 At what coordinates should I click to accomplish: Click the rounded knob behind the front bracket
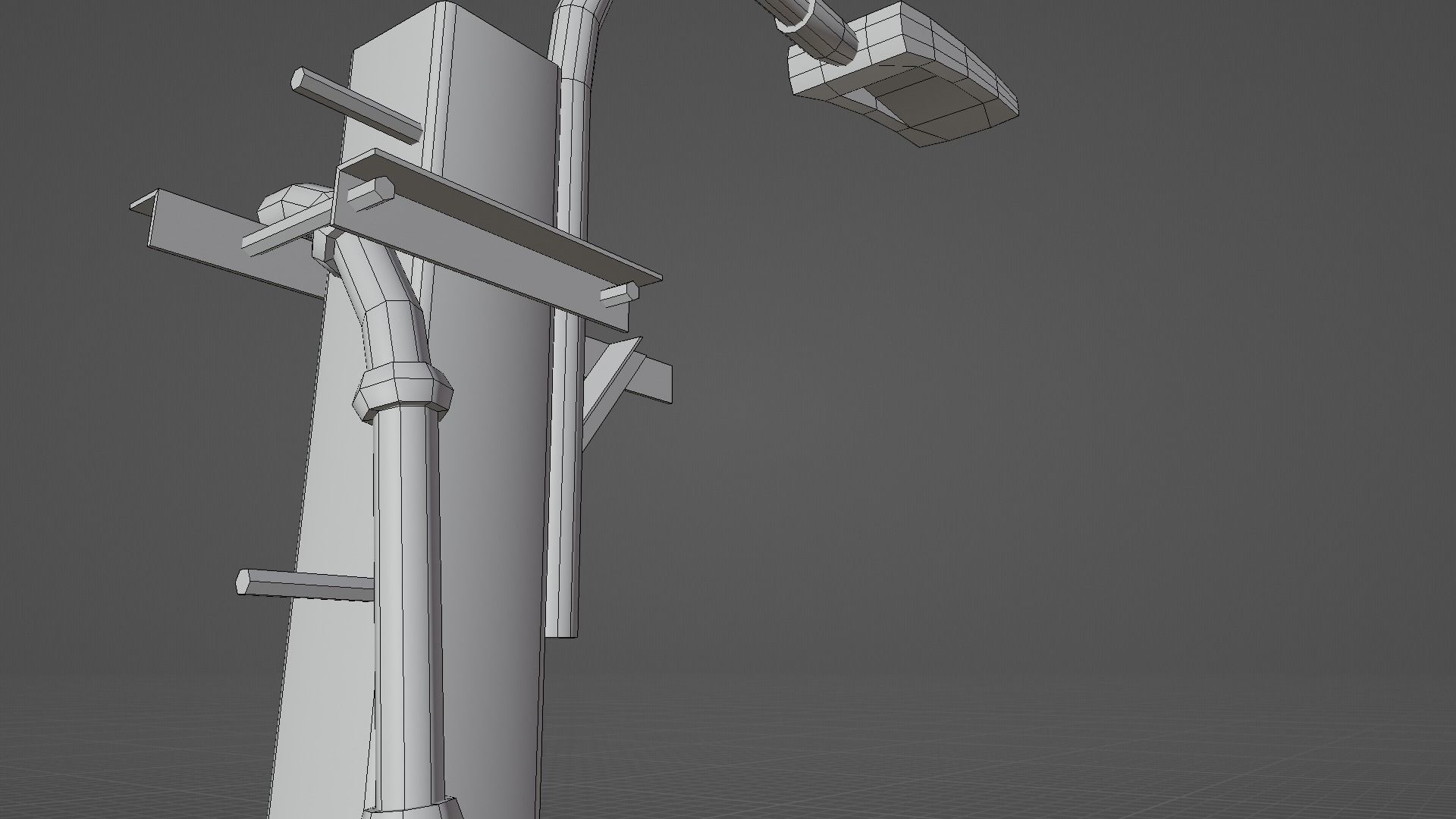coord(292,203)
